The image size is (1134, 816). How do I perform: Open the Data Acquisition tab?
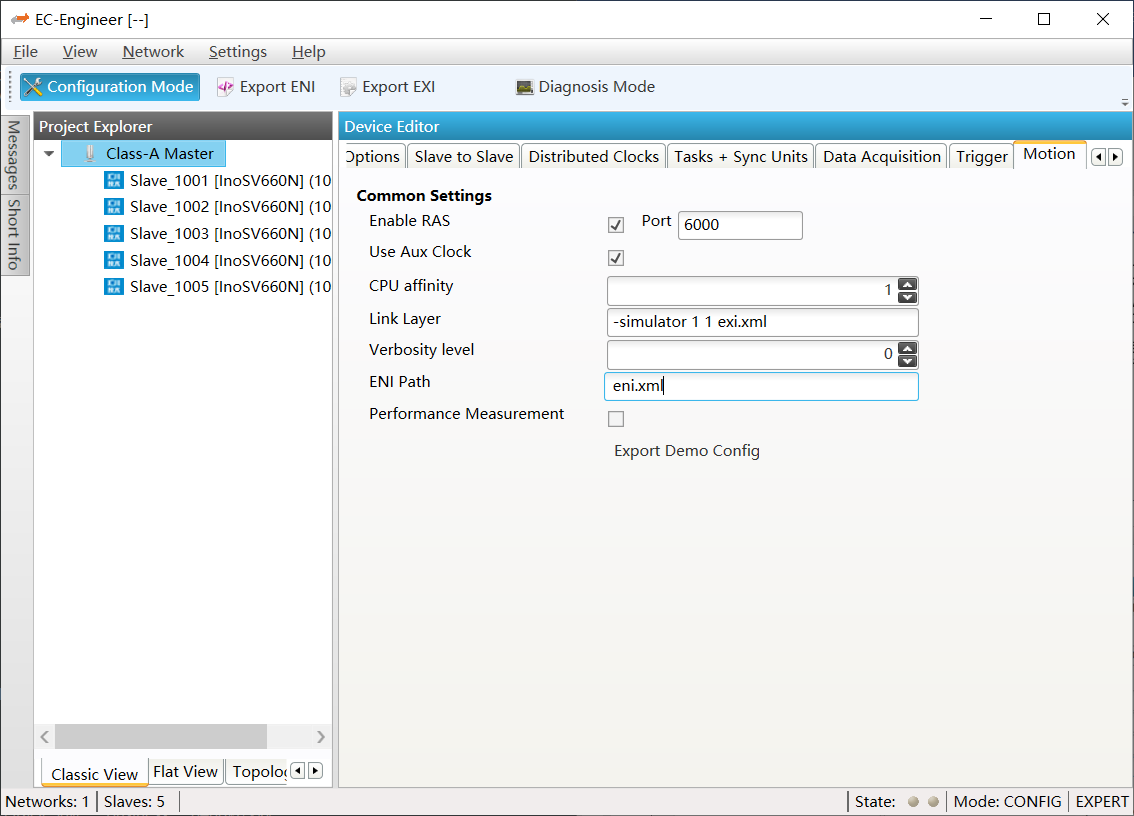point(882,156)
